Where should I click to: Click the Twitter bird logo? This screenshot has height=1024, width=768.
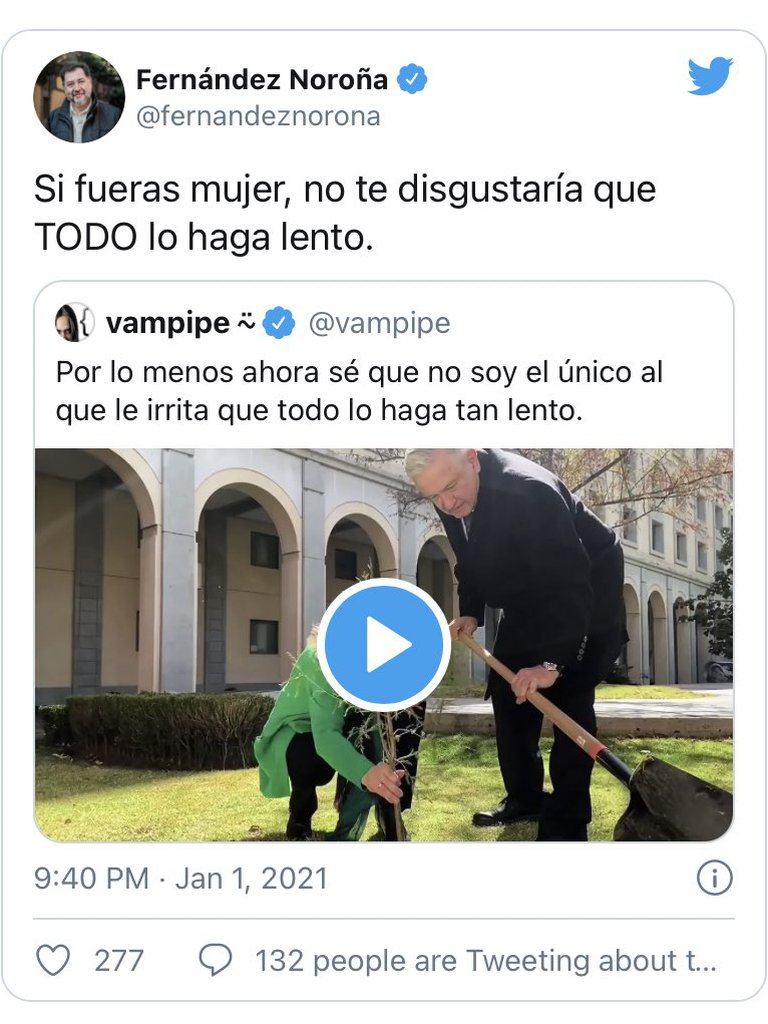[x=710, y=76]
